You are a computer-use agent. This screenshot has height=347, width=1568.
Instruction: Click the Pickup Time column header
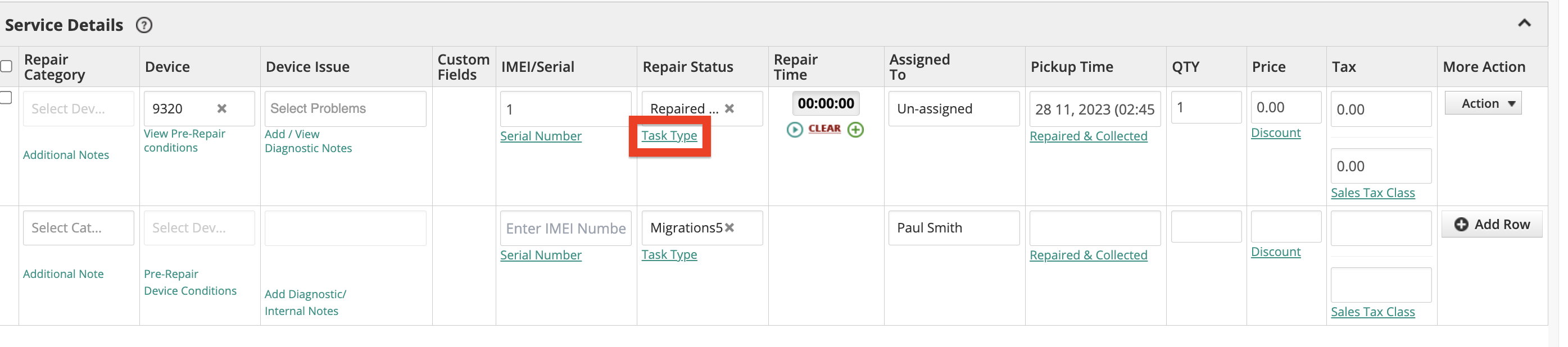(1071, 67)
